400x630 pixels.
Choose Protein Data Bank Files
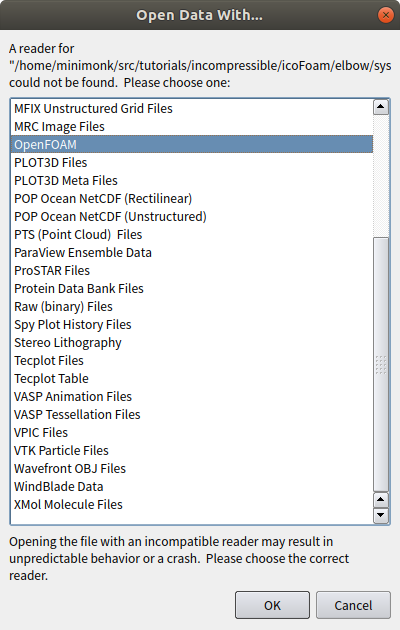(192, 288)
